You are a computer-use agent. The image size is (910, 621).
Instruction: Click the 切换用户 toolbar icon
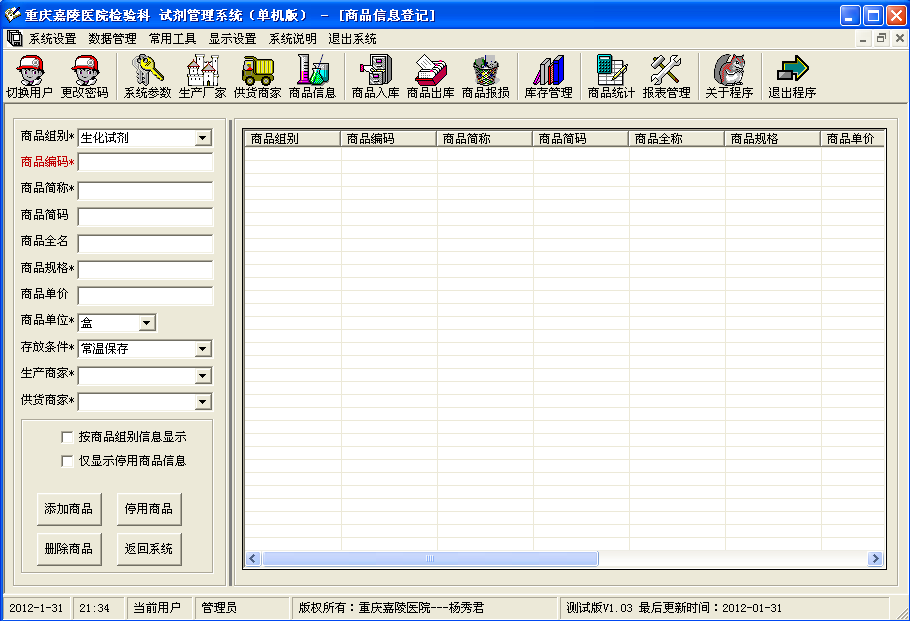pyautogui.click(x=30, y=77)
